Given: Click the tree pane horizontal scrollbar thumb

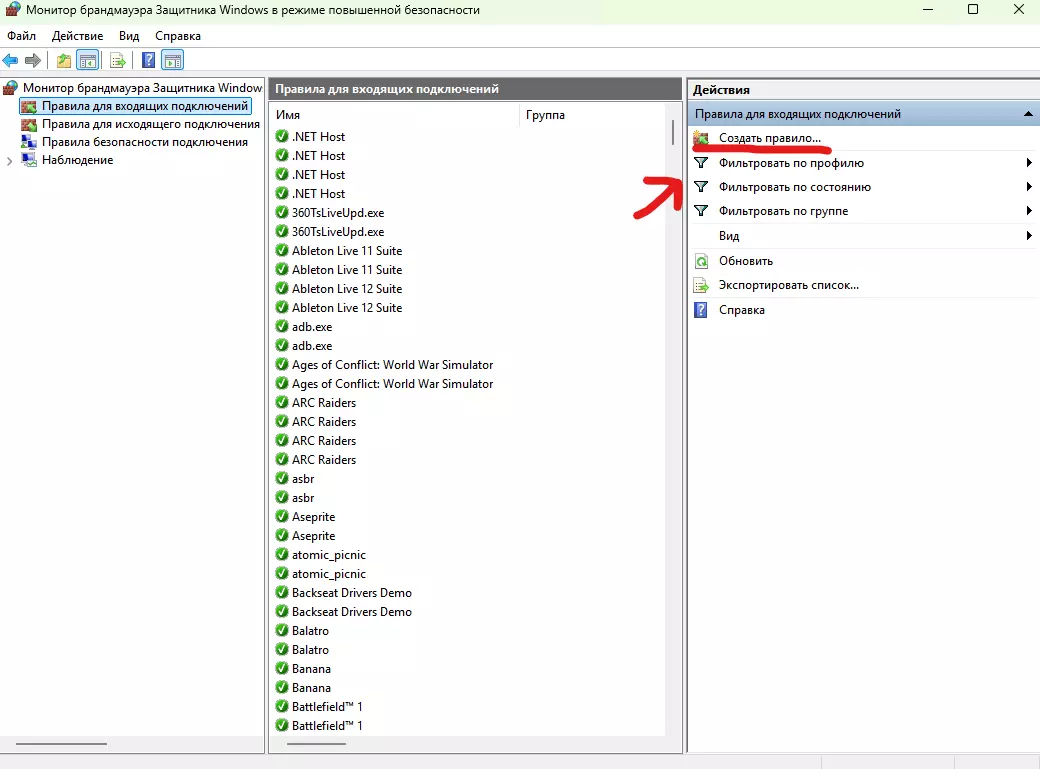Looking at the screenshot, I should pyautogui.click(x=61, y=744).
